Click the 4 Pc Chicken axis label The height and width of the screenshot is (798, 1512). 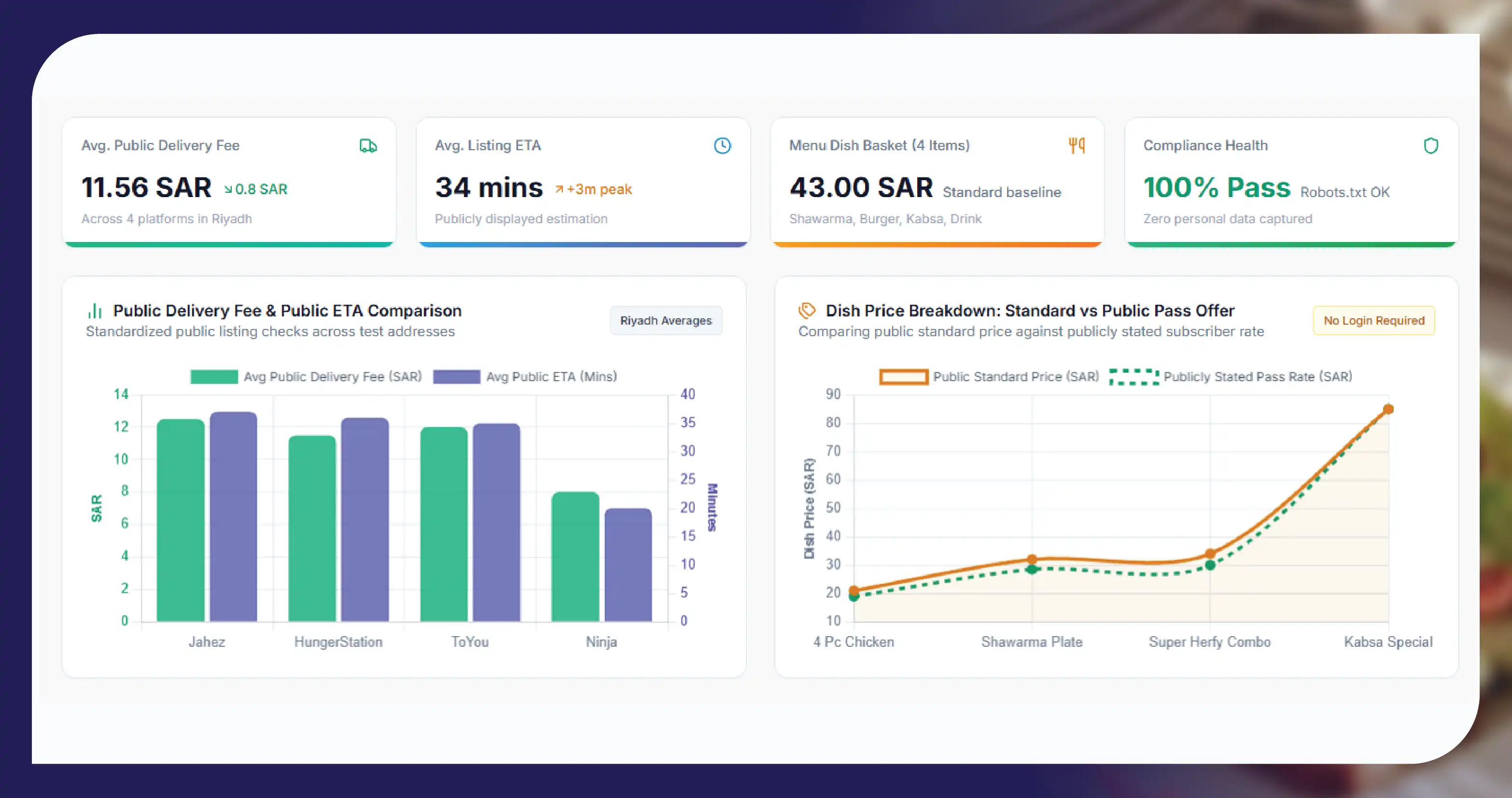coord(854,642)
